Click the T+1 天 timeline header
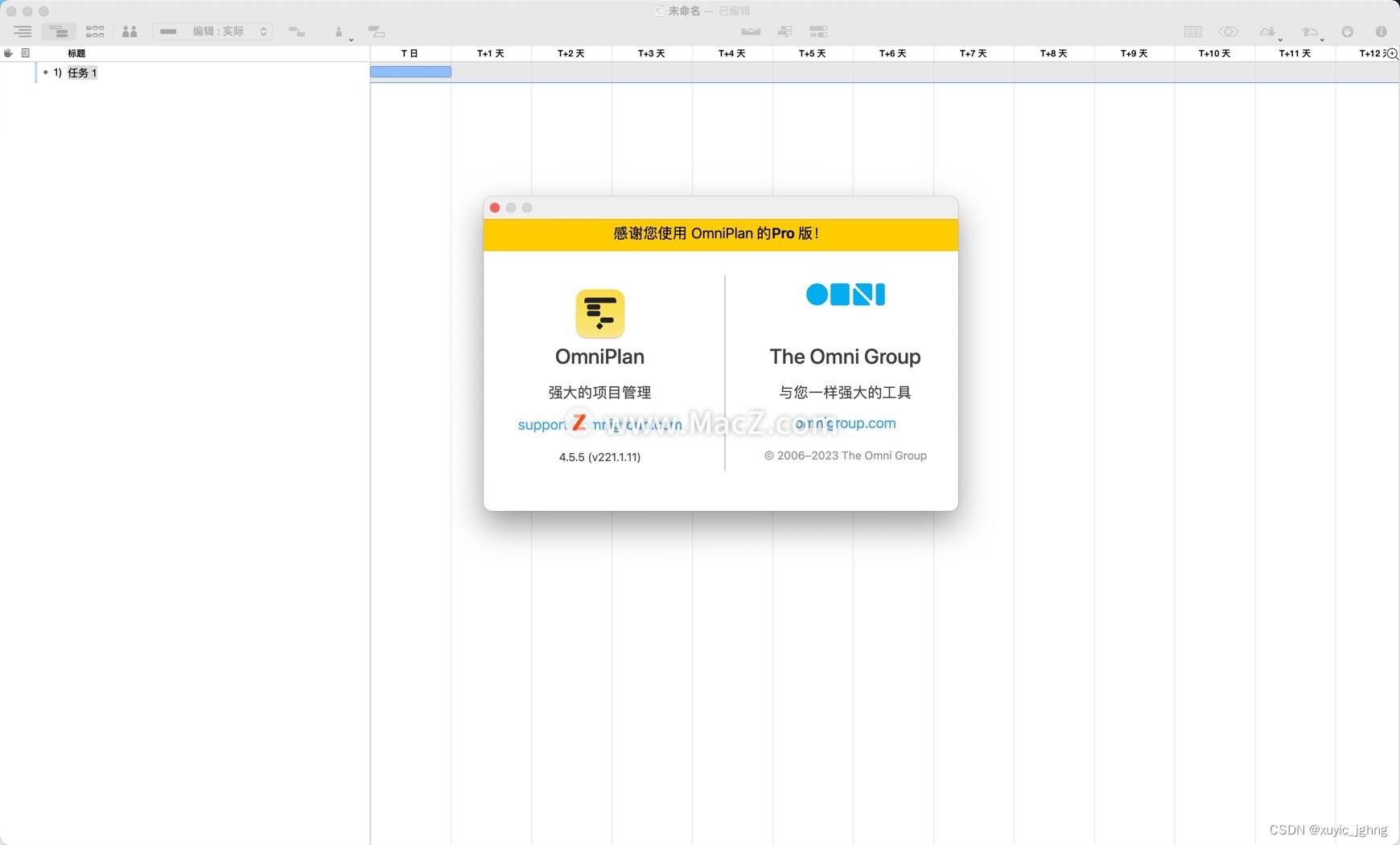The width and height of the screenshot is (1400, 845). tap(491, 53)
